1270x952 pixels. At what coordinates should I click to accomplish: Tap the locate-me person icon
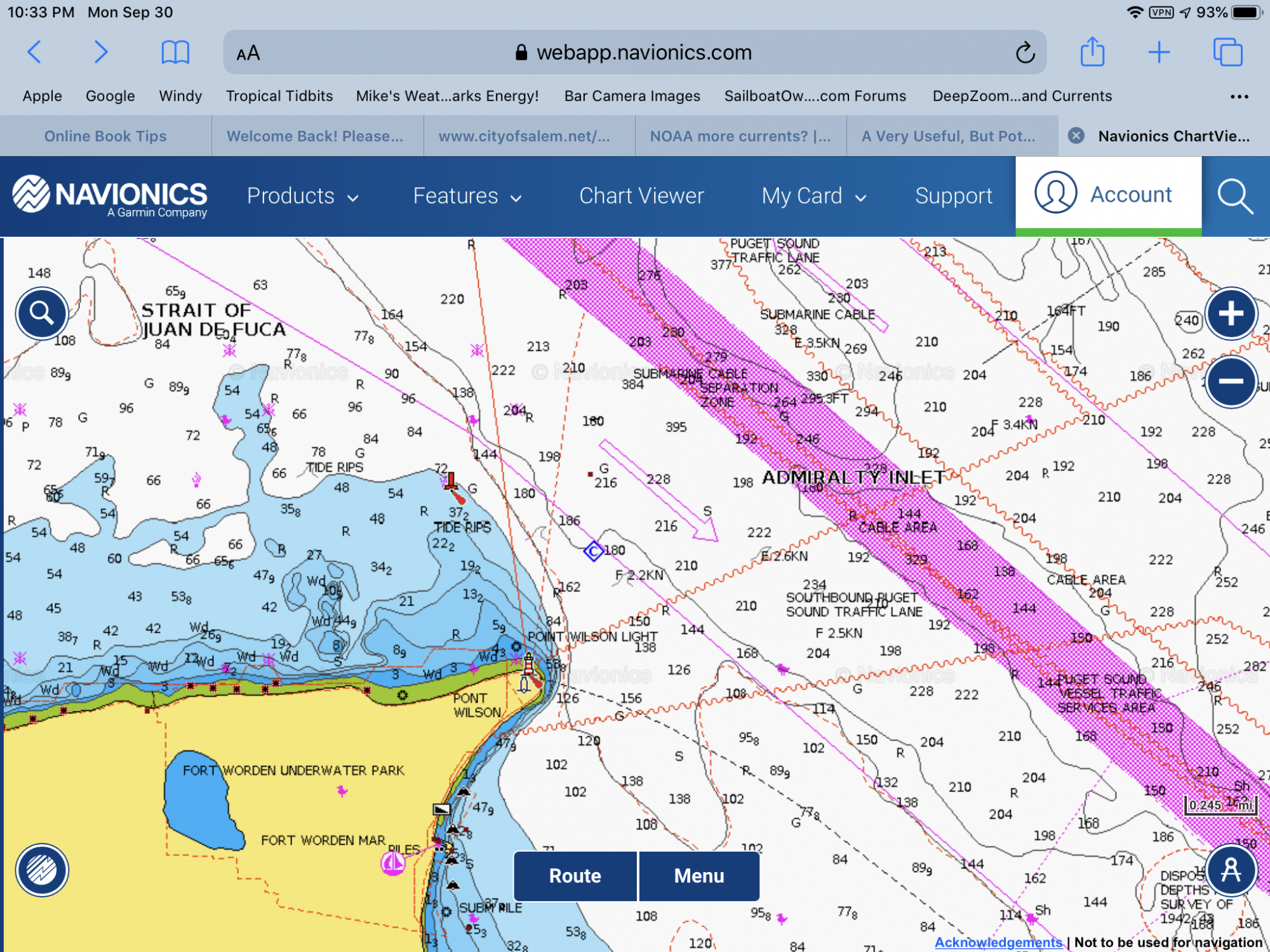click(1231, 870)
